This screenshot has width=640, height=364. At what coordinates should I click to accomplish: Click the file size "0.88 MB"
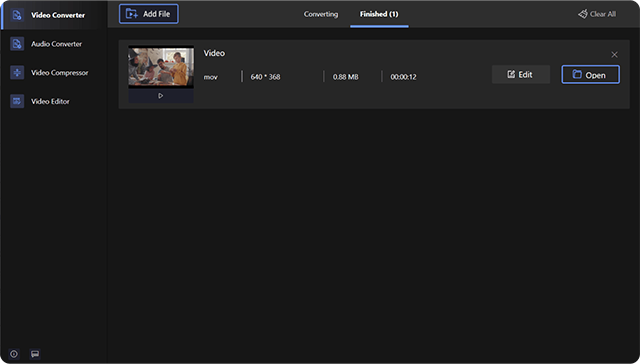pyautogui.click(x=345, y=77)
